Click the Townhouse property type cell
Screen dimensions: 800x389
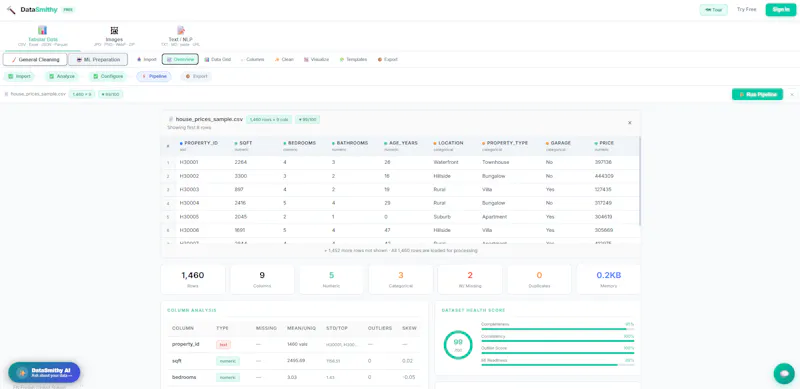point(495,162)
